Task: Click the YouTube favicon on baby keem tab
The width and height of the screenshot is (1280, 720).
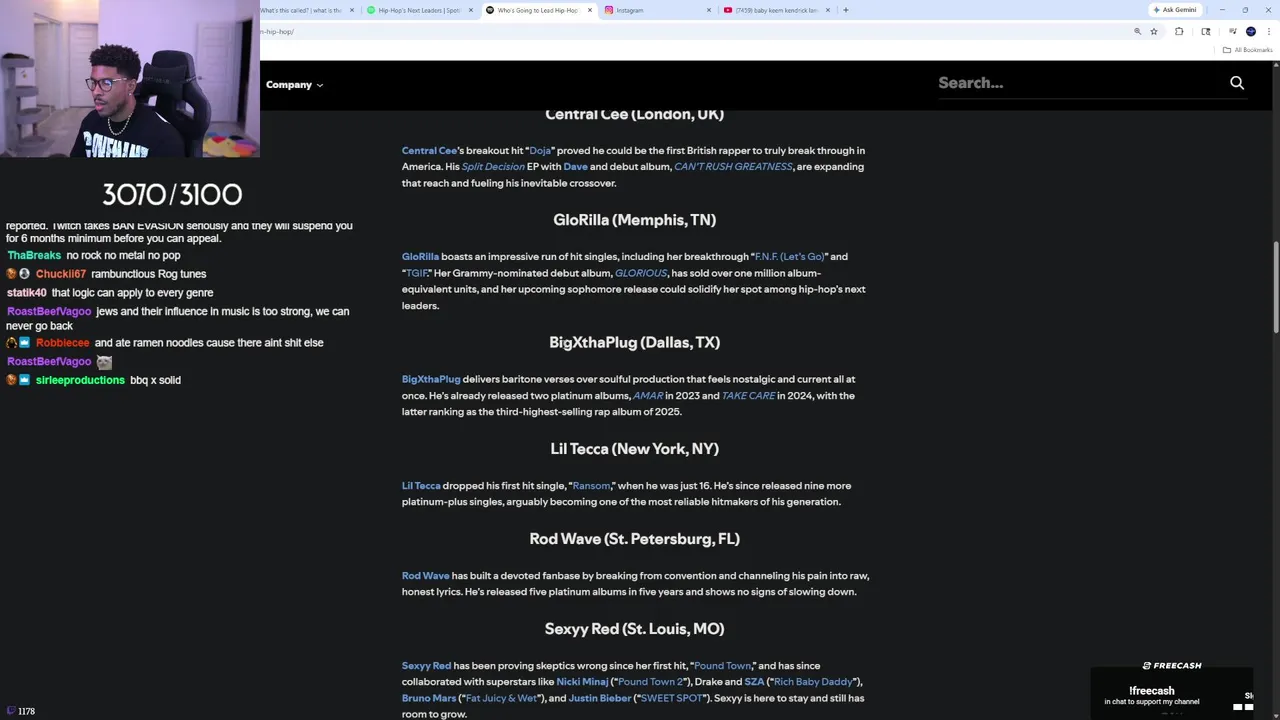Action: 728,10
